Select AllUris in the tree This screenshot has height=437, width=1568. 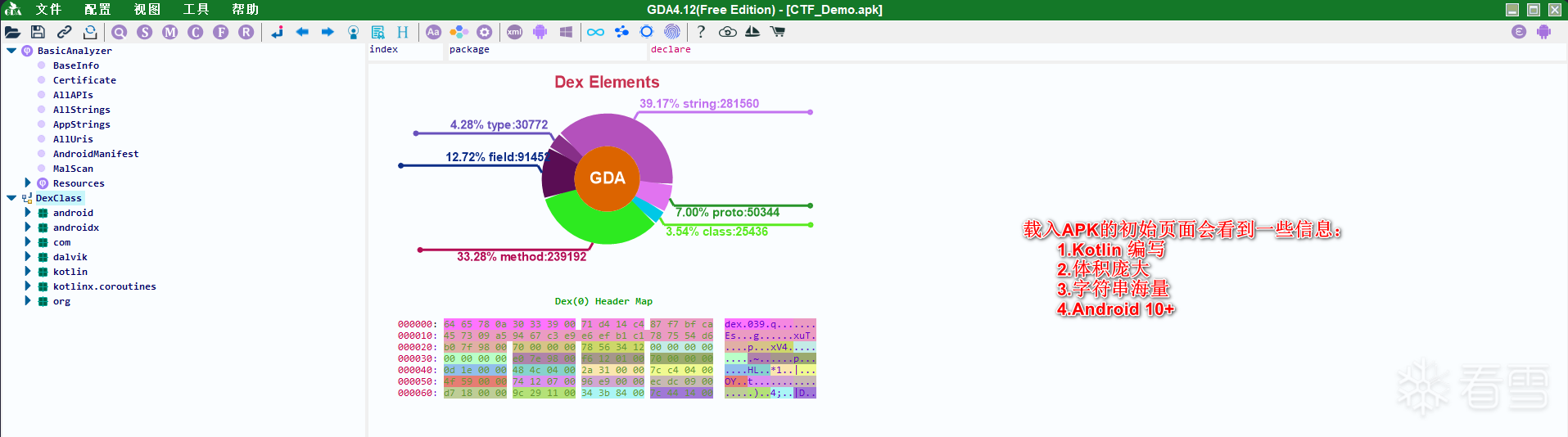click(x=73, y=139)
